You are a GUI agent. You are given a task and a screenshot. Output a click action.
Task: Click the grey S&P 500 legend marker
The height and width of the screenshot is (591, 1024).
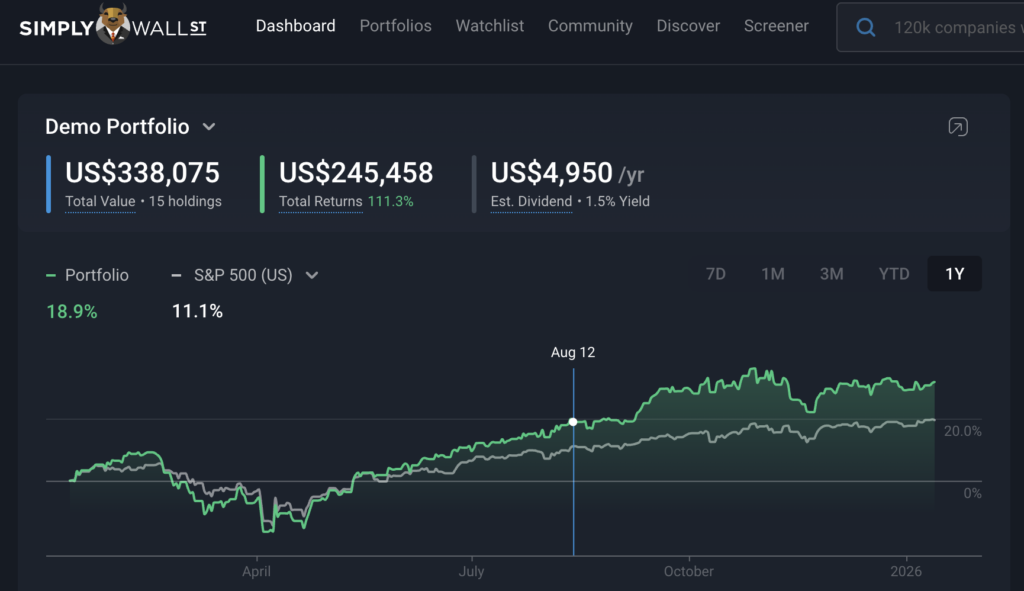(x=175, y=274)
